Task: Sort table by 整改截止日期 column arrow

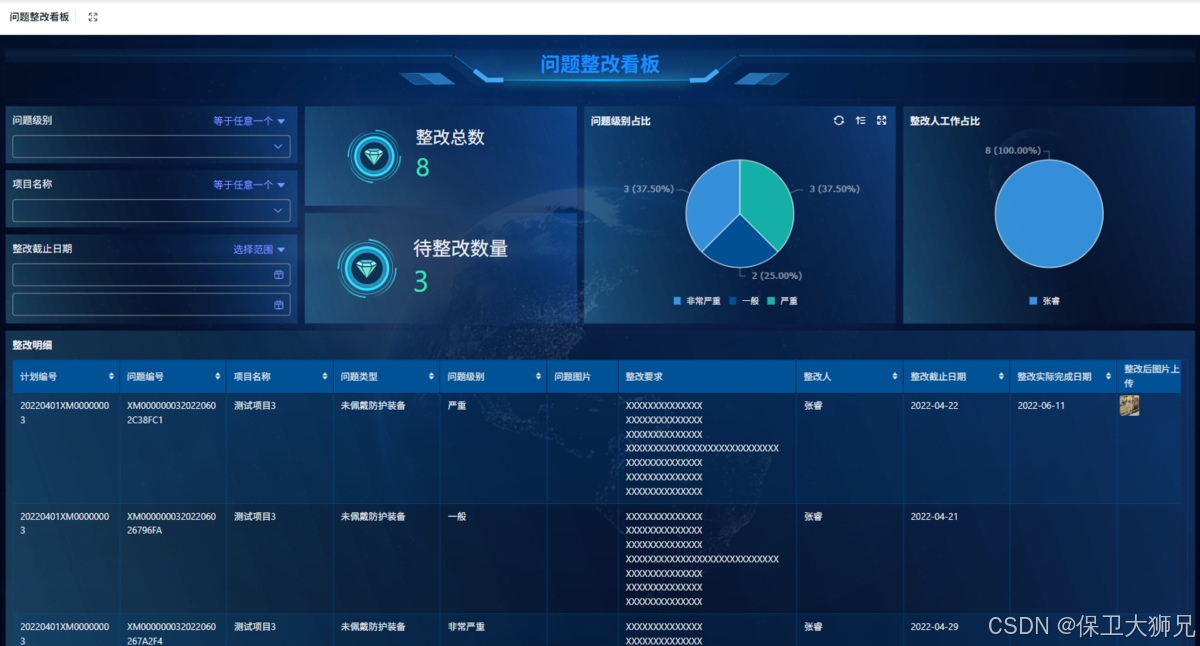Action: click(x=1001, y=377)
